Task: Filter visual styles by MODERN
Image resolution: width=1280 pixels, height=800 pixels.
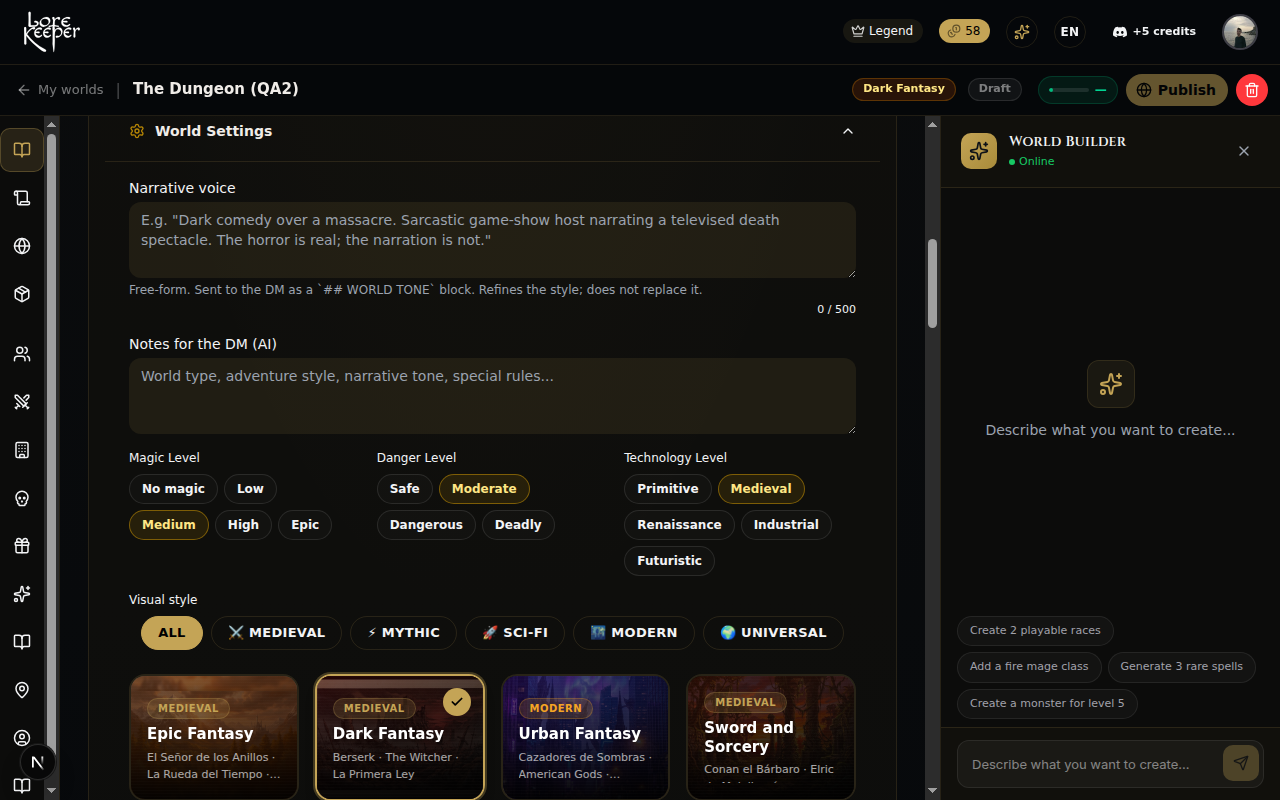Action: click(634, 633)
